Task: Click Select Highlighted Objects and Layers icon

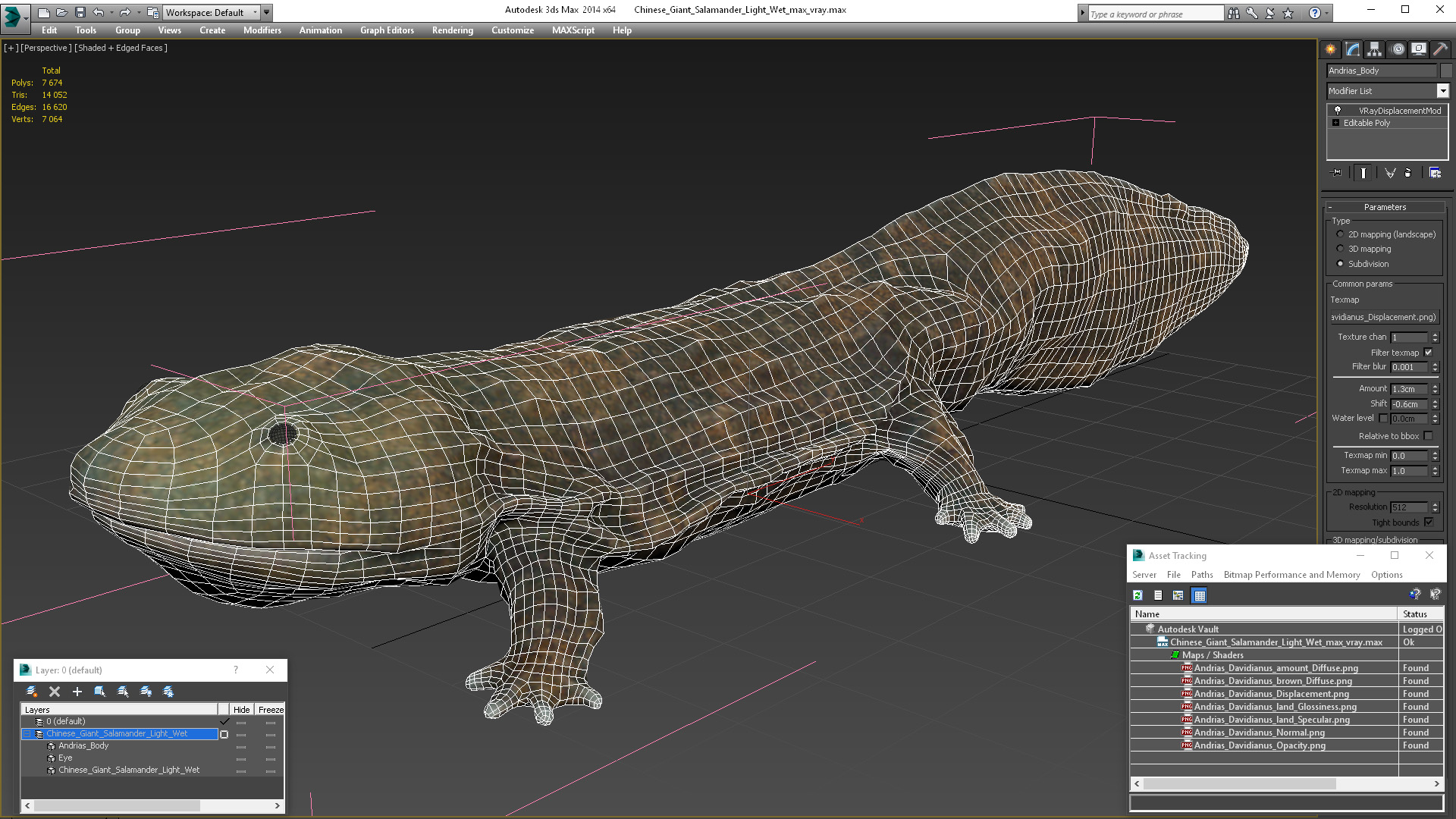Action: point(99,692)
